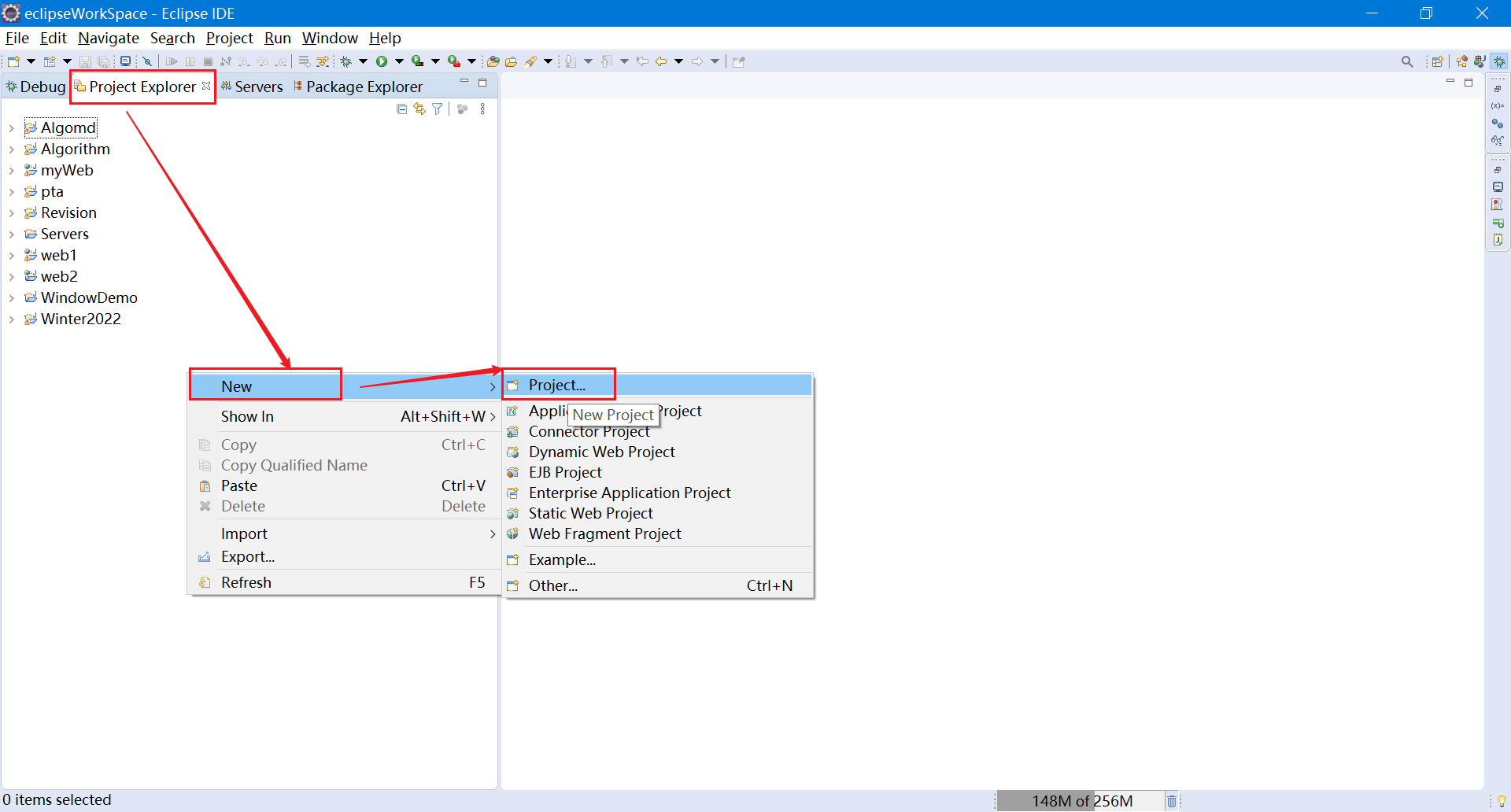
Task: Toggle Link with Editor in Project Explorer
Action: click(419, 109)
